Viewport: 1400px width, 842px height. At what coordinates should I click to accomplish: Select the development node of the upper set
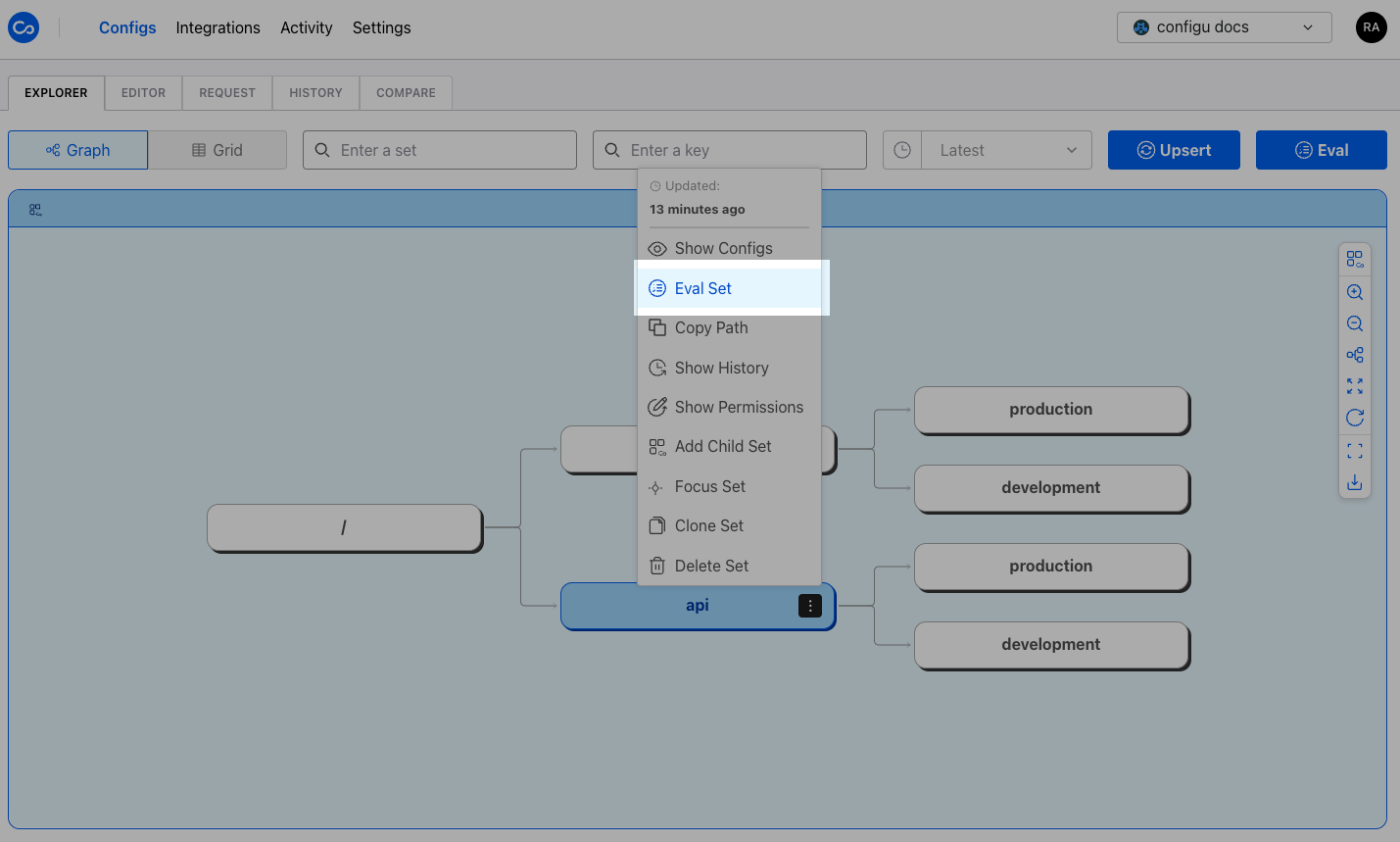1052,489
